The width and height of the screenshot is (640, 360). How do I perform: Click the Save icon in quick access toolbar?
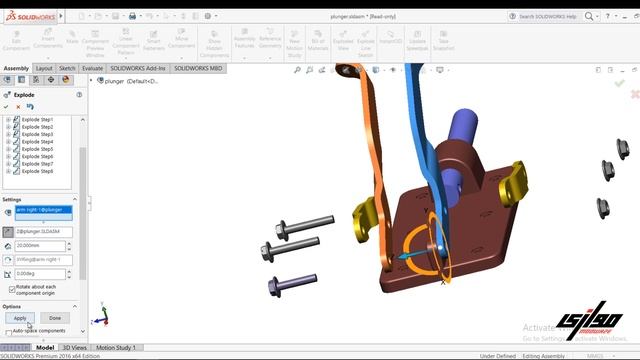click(116, 16)
